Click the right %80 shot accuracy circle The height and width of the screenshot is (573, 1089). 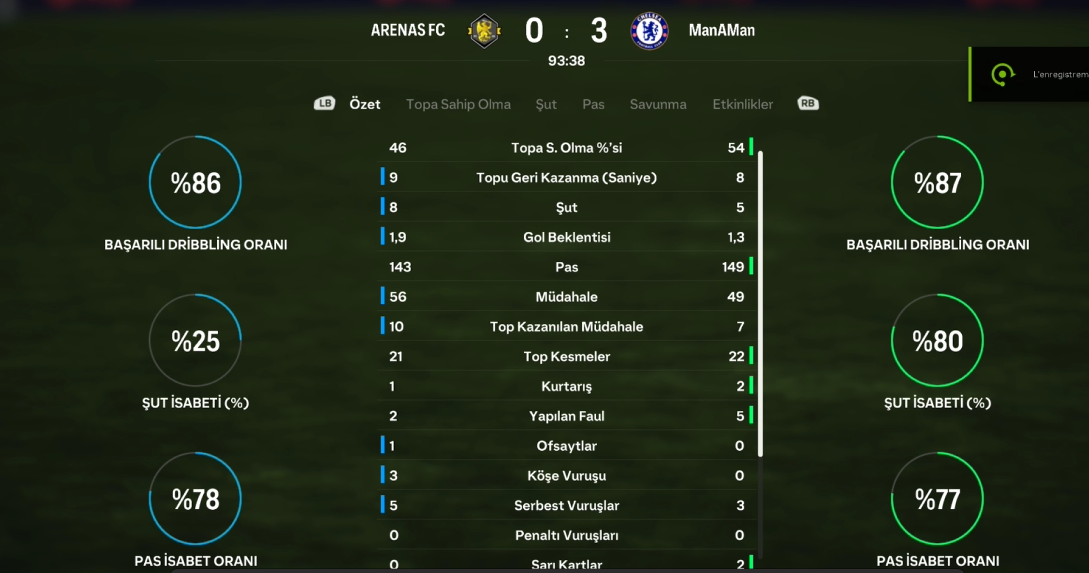(x=937, y=340)
